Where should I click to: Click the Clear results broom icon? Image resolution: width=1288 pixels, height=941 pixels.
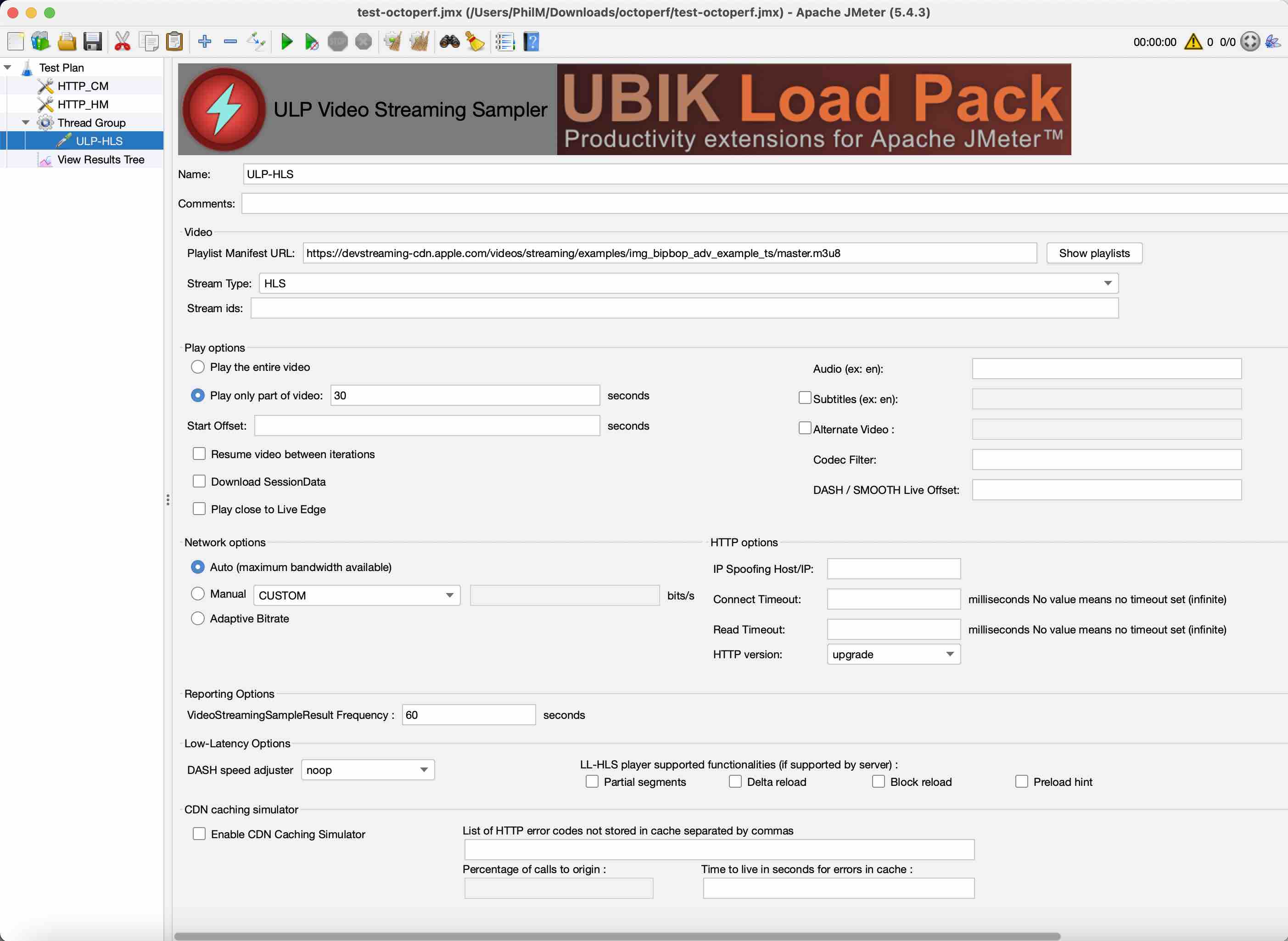click(392, 42)
